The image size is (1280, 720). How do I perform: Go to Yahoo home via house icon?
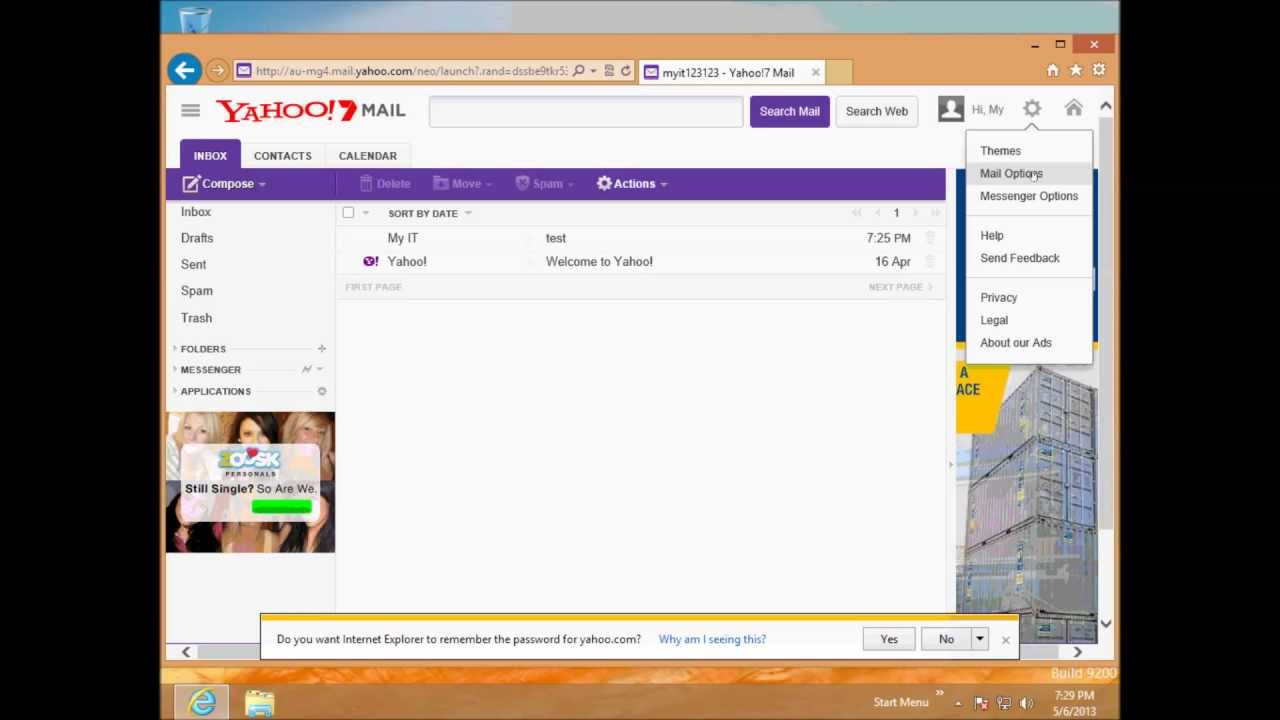click(1073, 108)
